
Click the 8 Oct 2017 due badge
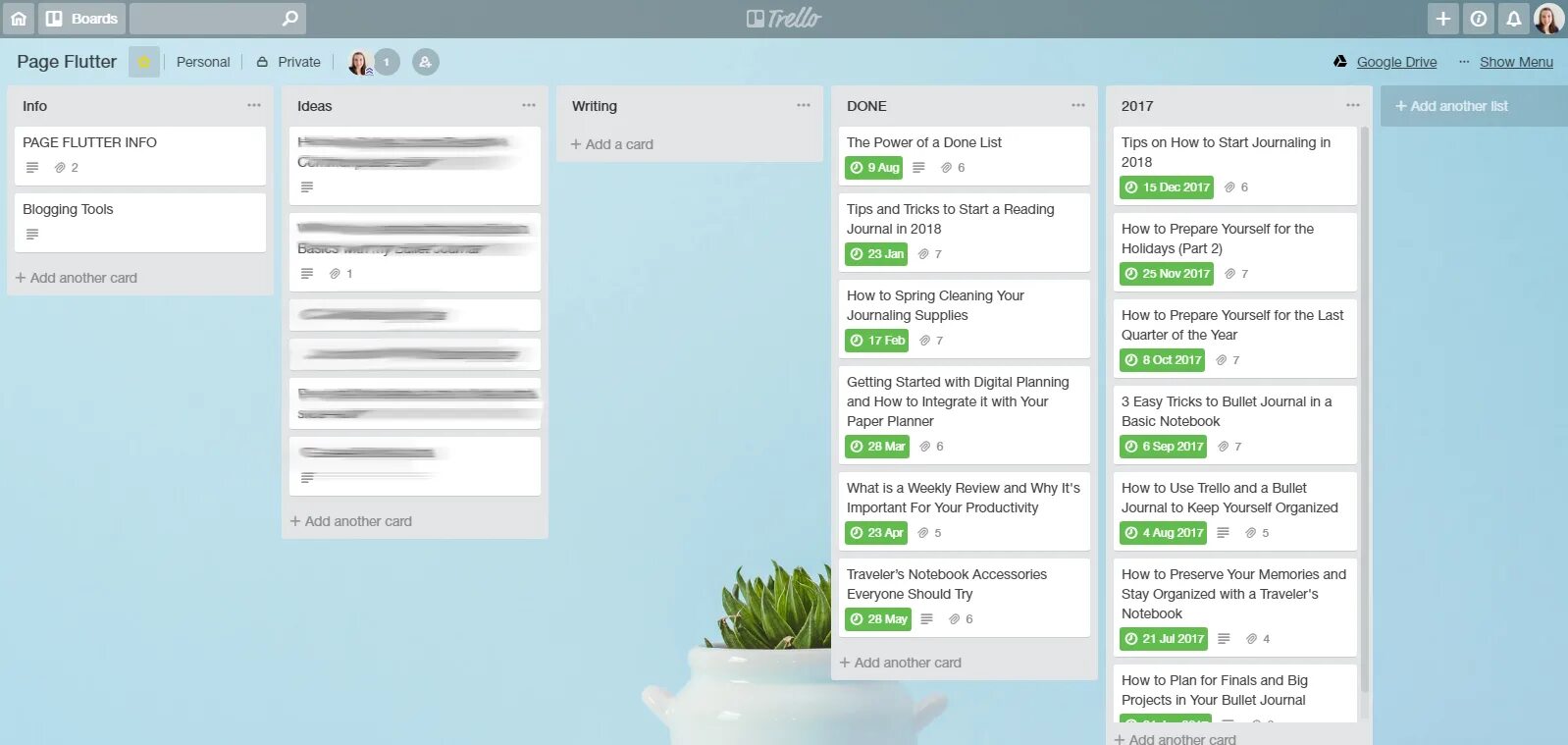1163,360
